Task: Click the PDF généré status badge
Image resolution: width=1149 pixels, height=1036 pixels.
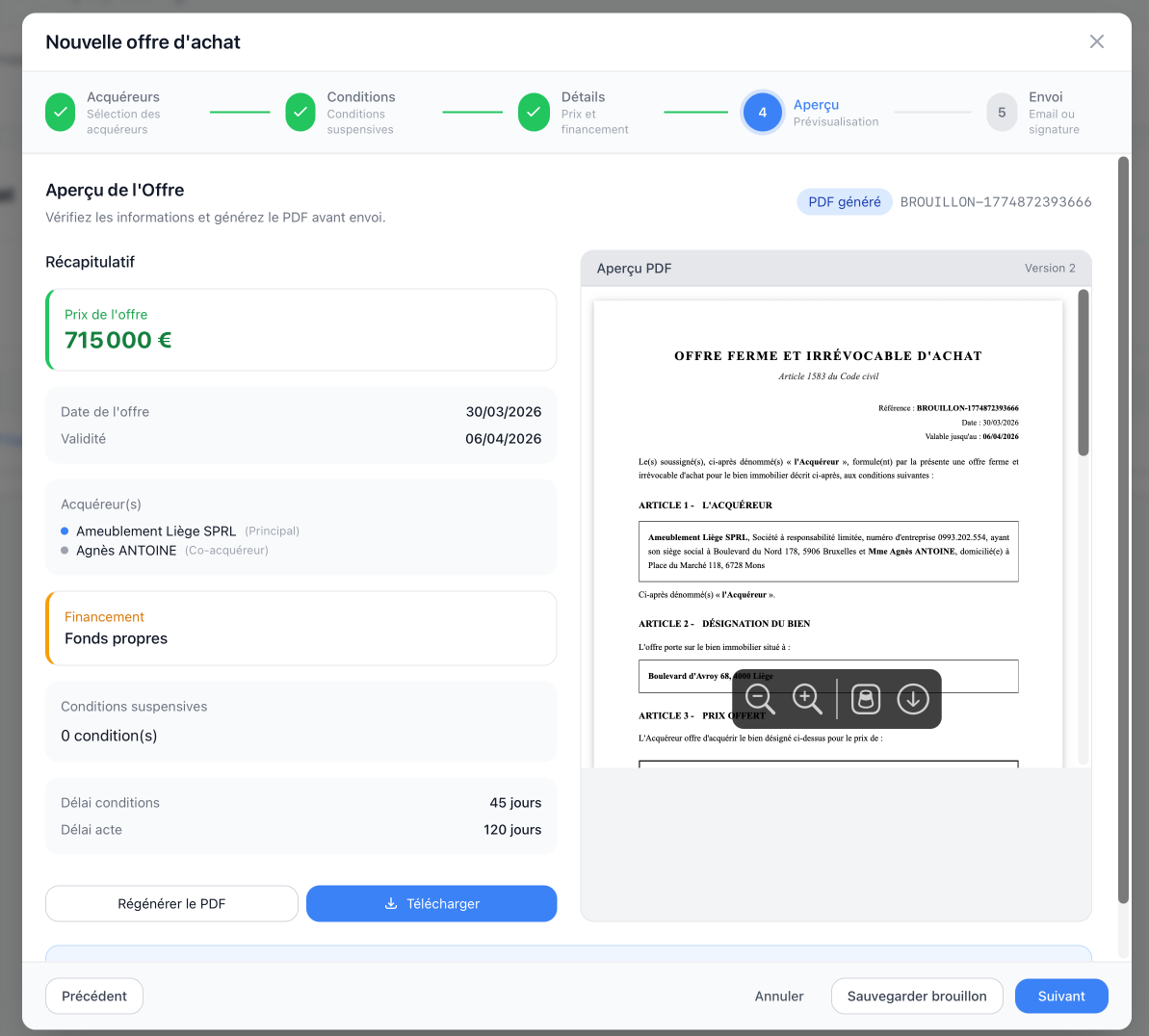Action: [x=844, y=201]
